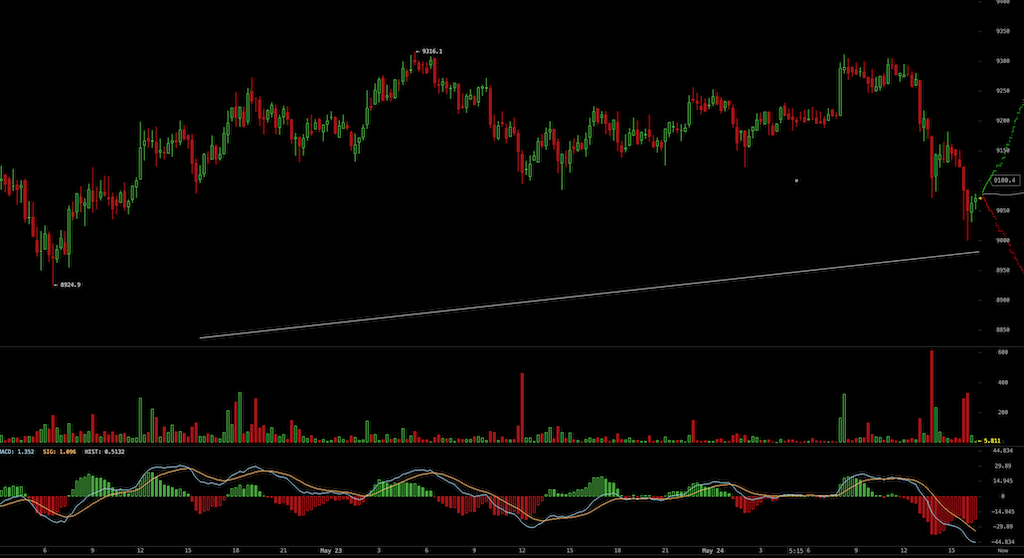Select the white ascending trend line
This screenshot has height=558, width=1024.
point(590,295)
